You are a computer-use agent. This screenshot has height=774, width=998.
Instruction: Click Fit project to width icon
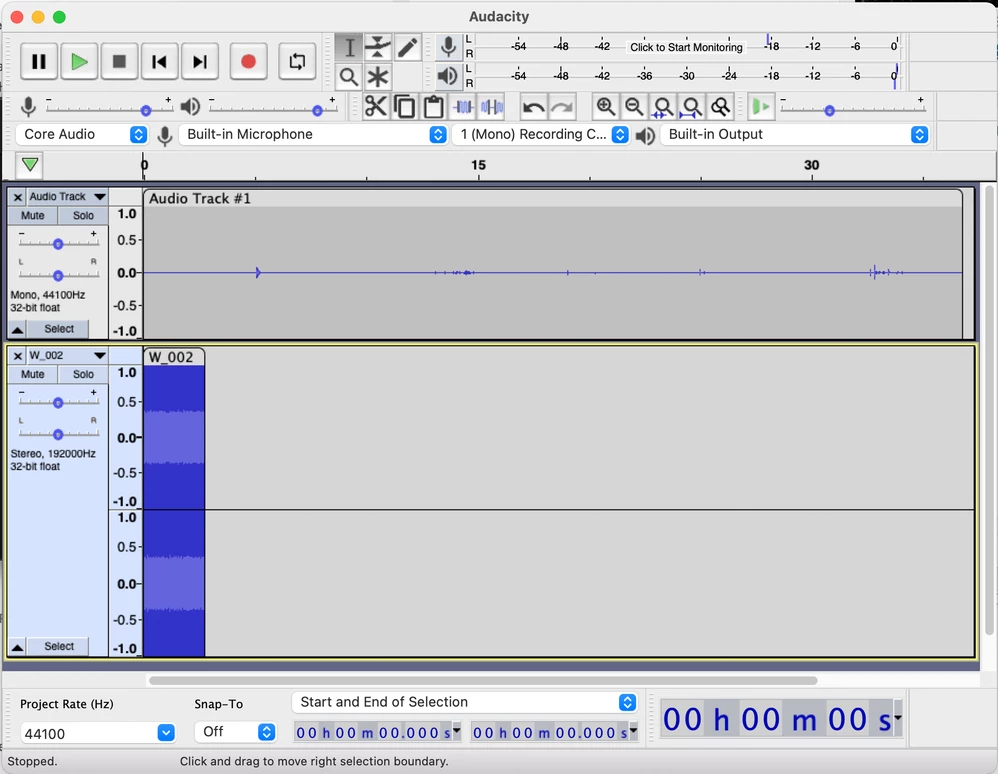pos(691,107)
